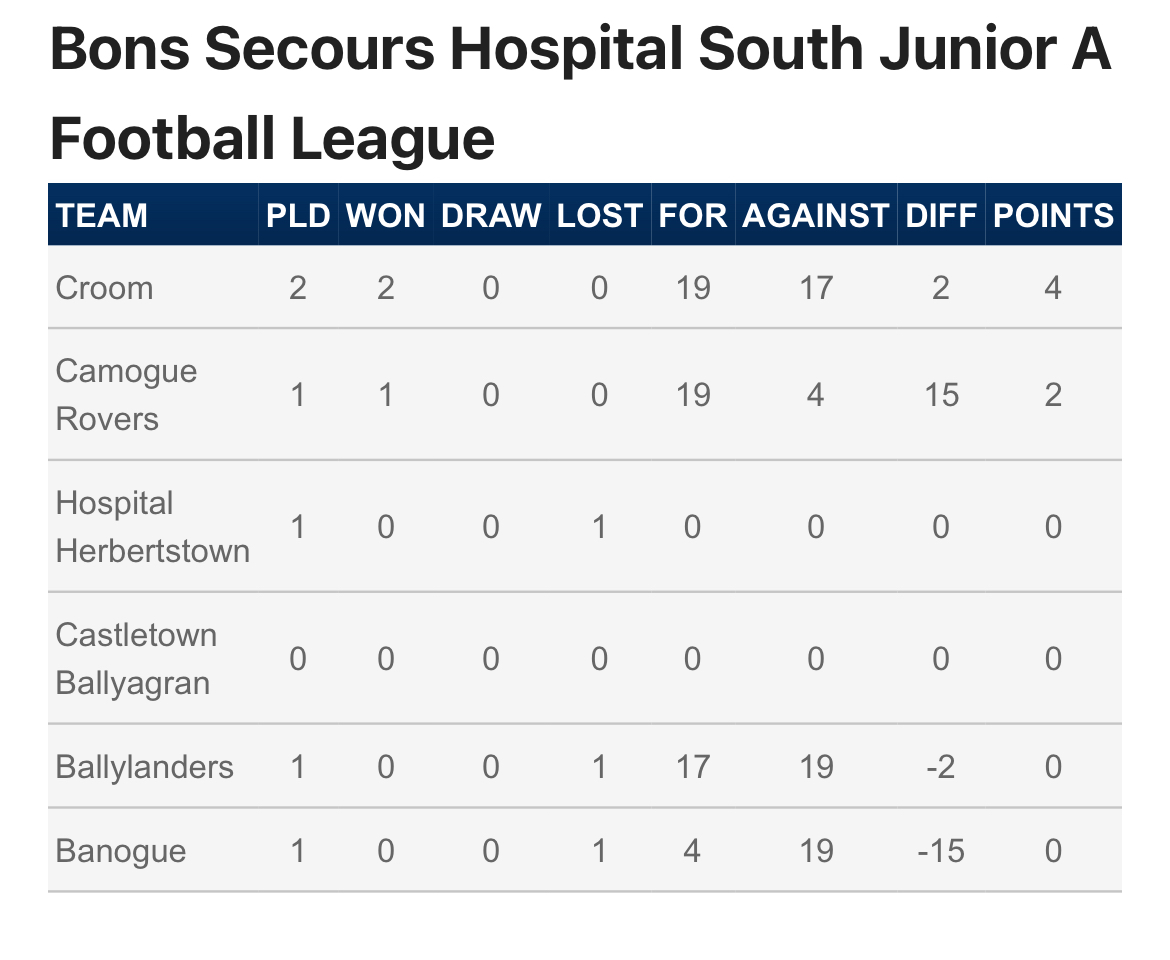Select the Ballylanders team name
Image resolution: width=1170 pixels, height=960 pixels.
tap(144, 767)
